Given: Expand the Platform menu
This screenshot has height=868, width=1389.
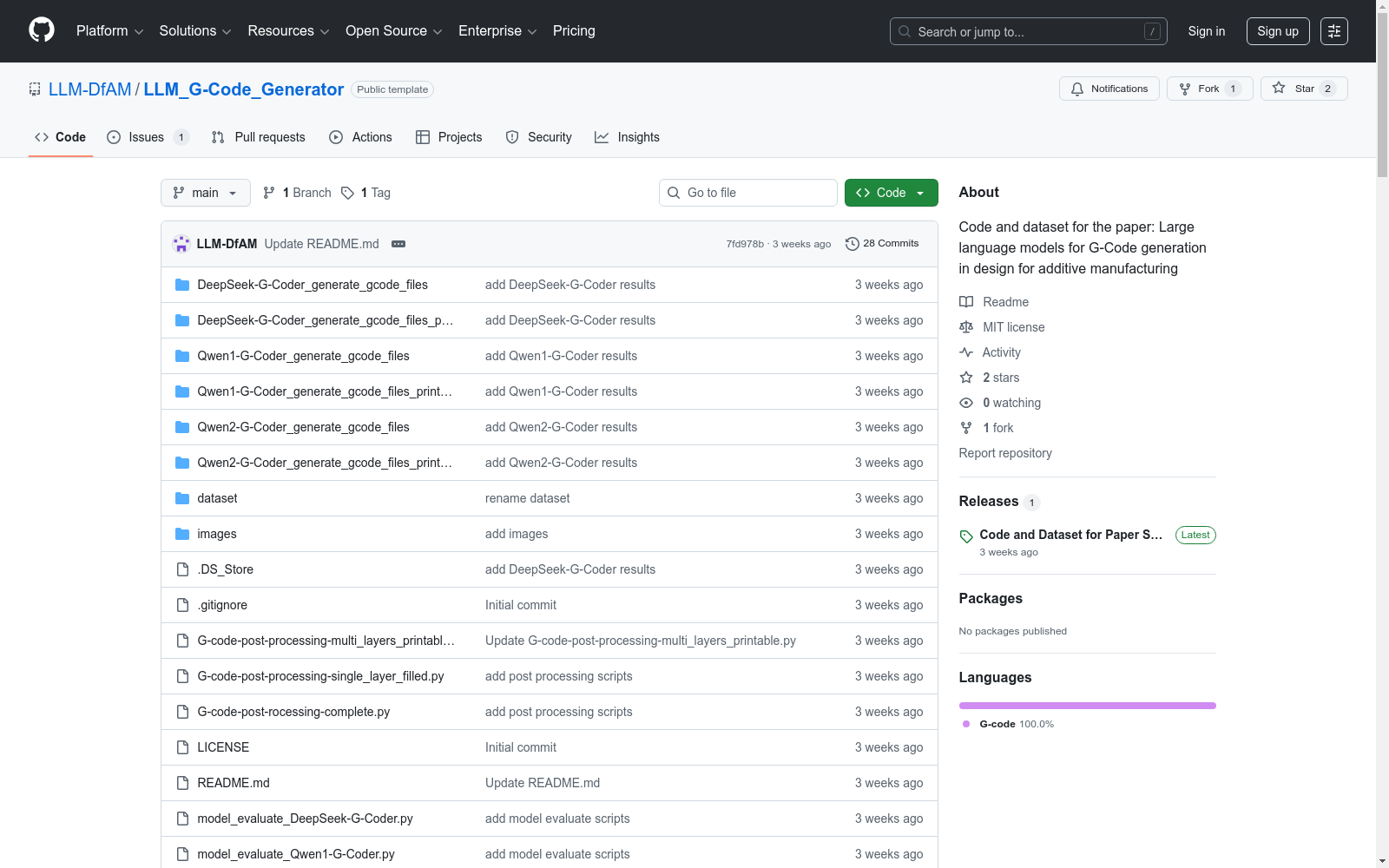Looking at the screenshot, I should pyautogui.click(x=109, y=31).
